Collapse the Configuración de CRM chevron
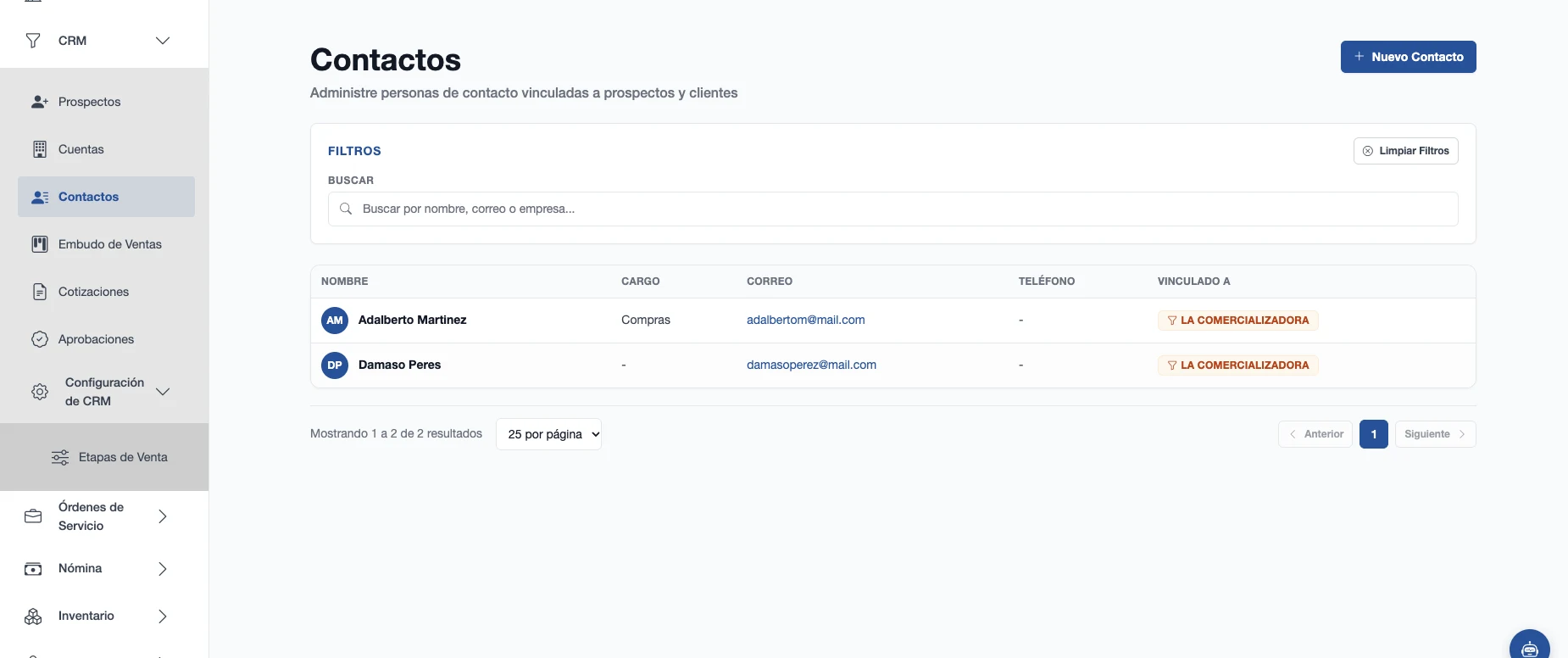This screenshot has width=1568, height=658. coord(163,392)
